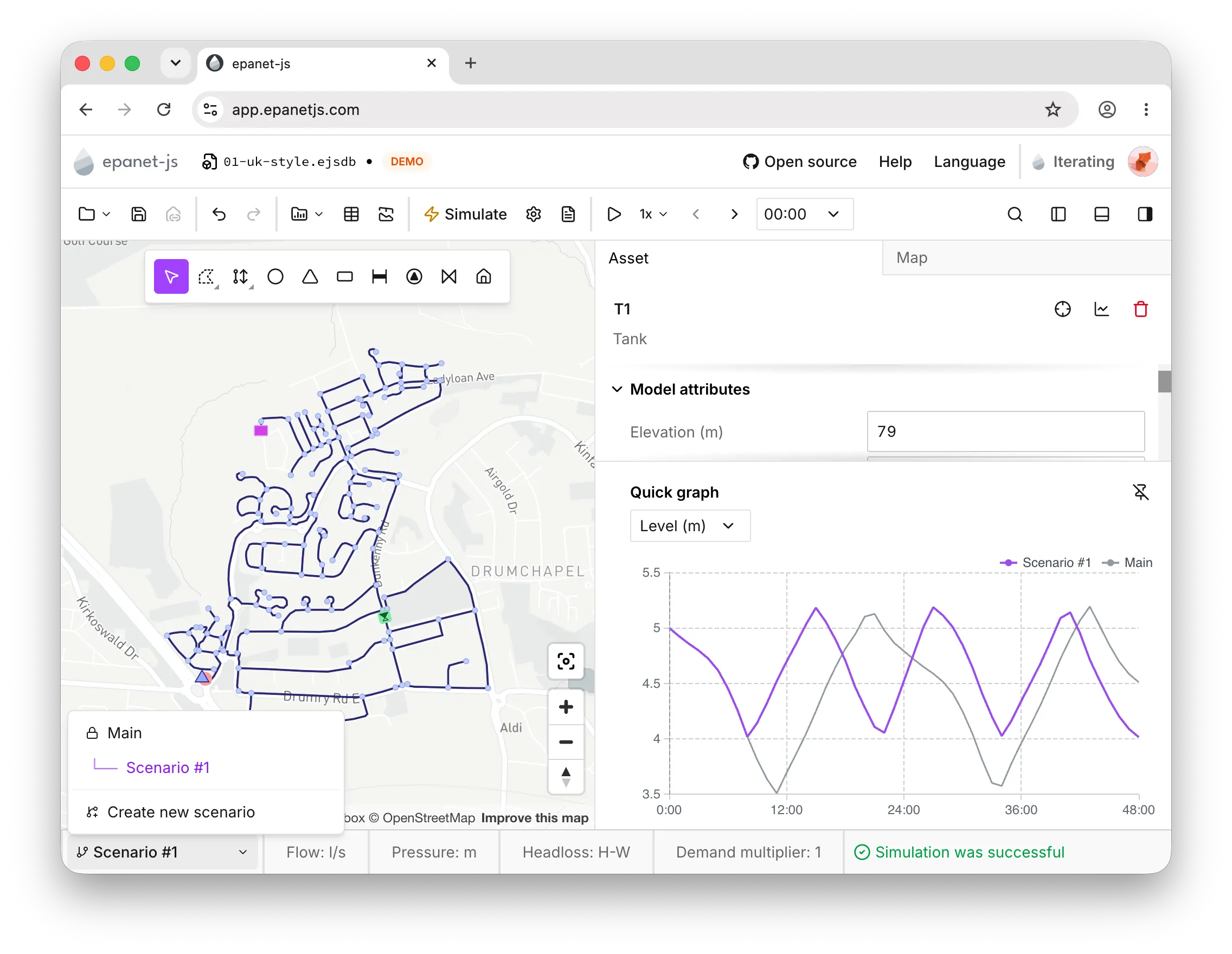The image size is (1232, 954).
Task: Save the project with the disk icon
Action: (139, 214)
